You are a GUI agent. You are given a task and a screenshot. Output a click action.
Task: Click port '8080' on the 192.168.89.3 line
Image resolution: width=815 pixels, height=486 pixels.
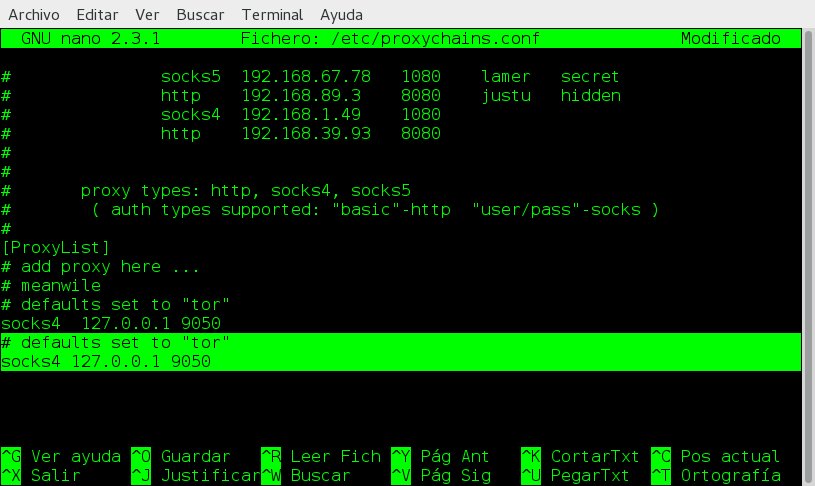point(420,96)
